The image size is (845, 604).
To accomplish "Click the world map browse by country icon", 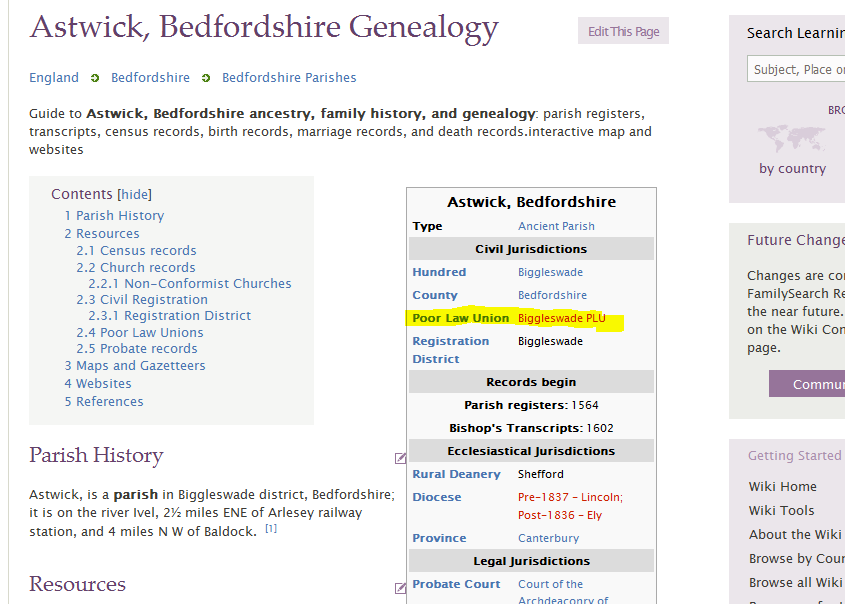I will (x=791, y=138).
